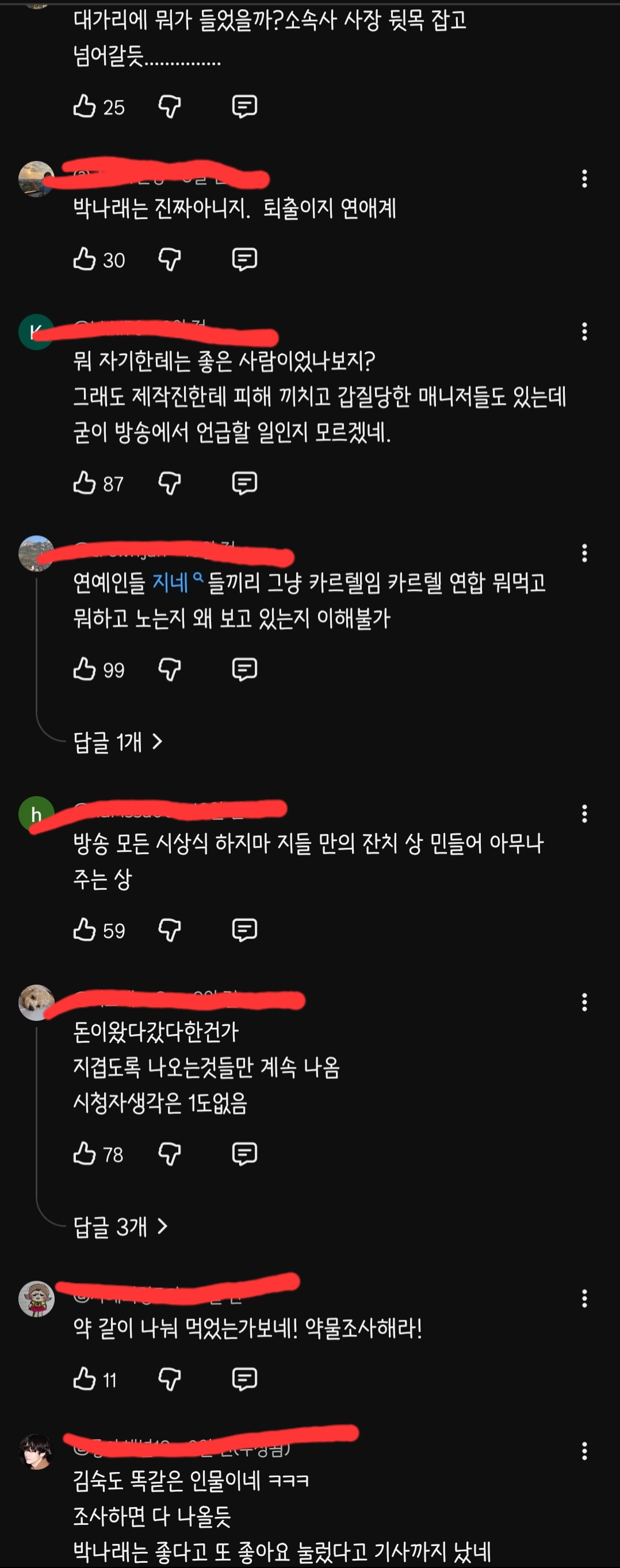
Task: Like the 약물조사해라 comment with 11 likes
Action: pyautogui.click(x=85, y=1379)
